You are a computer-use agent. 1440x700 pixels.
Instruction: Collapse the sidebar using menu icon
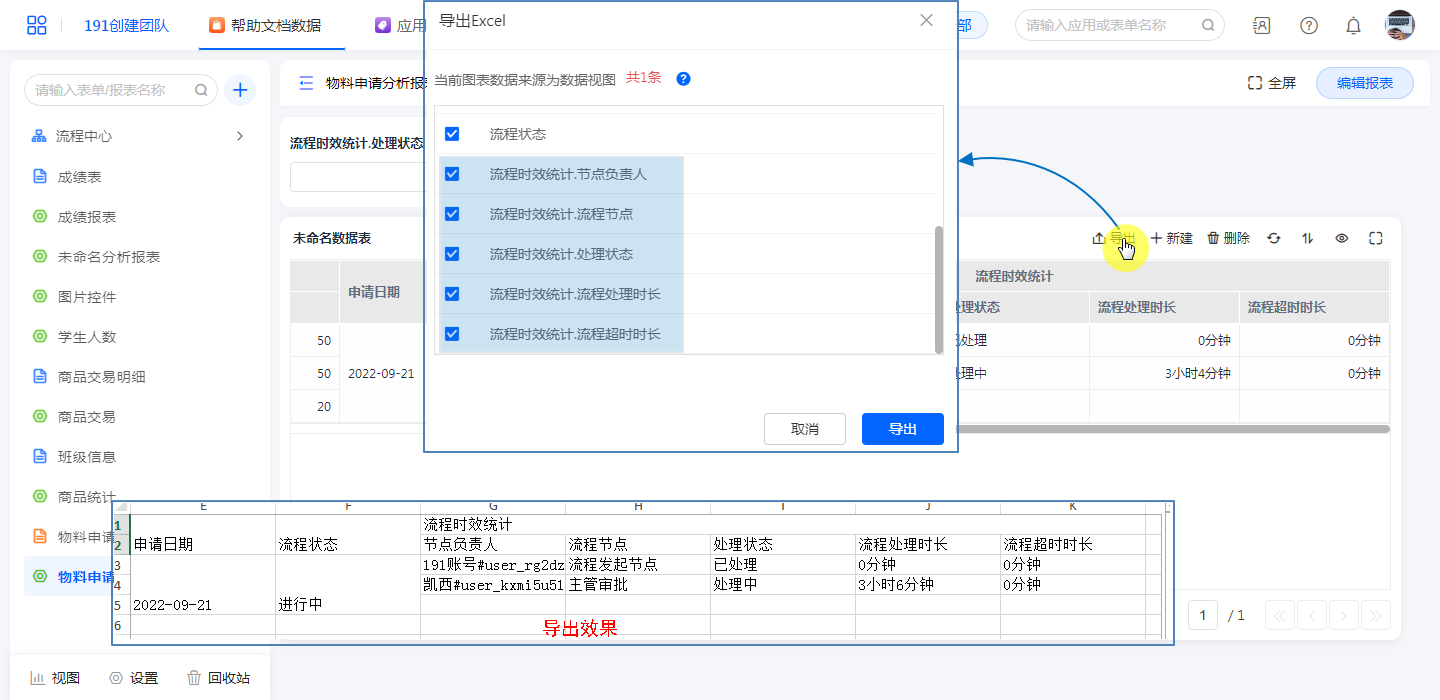point(306,83)
